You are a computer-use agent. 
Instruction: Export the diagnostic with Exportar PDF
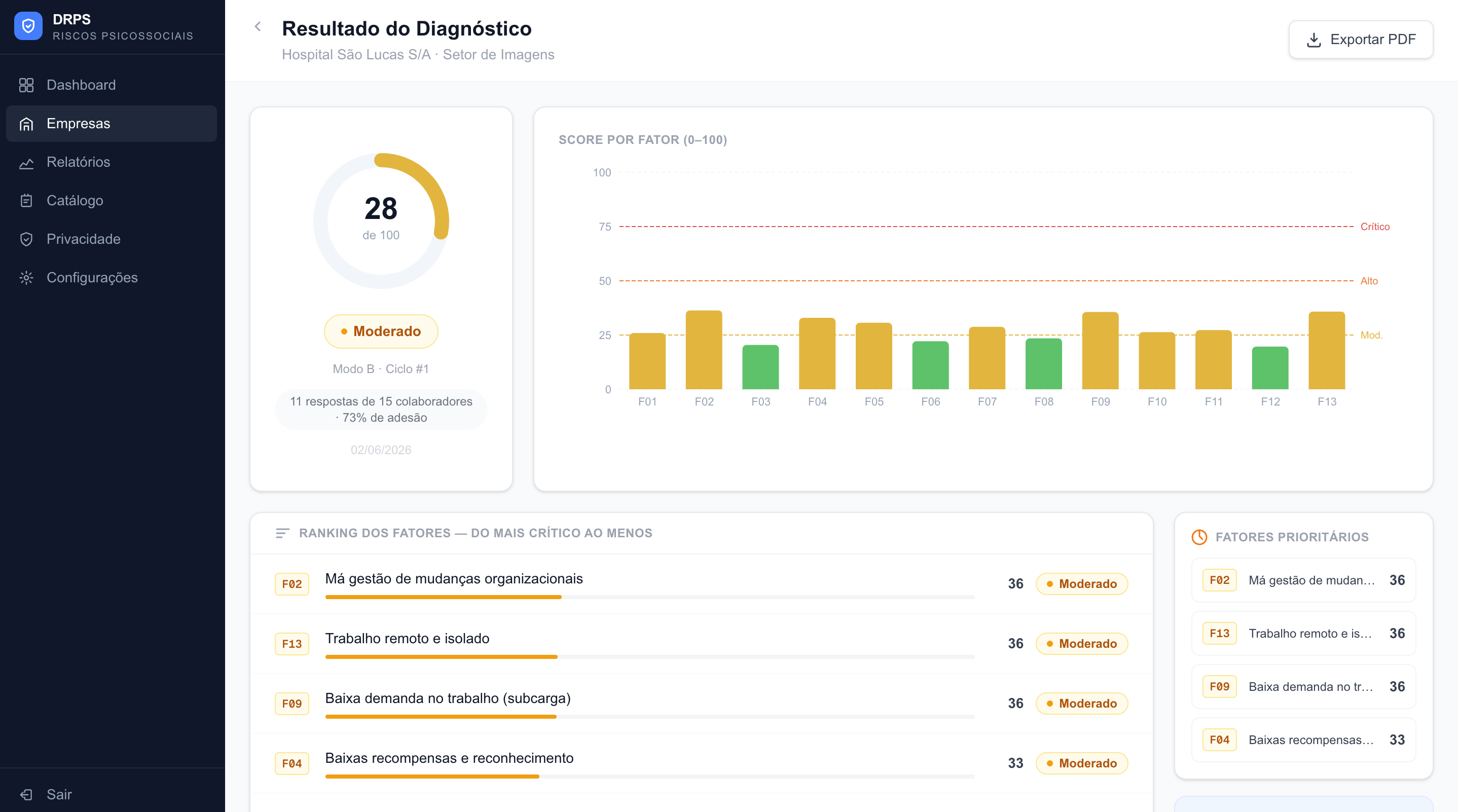coord(1361,40)
